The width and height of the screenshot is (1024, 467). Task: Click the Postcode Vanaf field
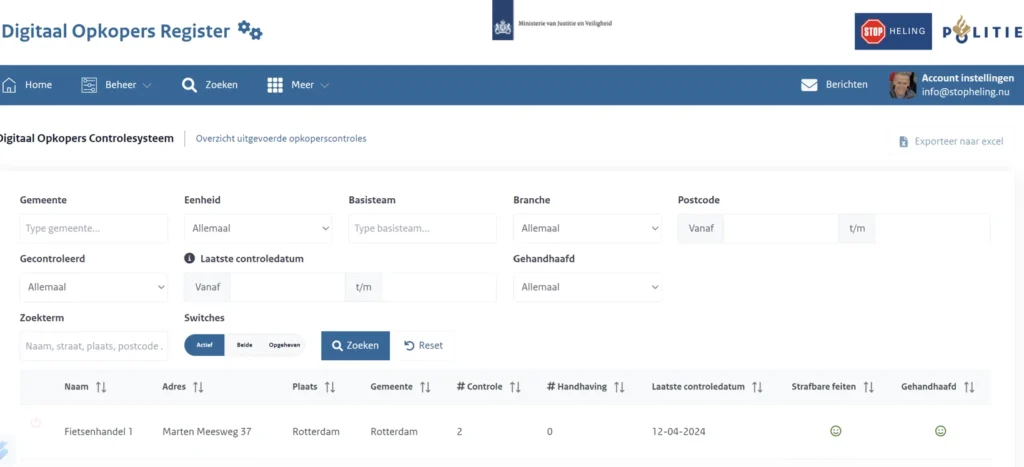point(780,229)
